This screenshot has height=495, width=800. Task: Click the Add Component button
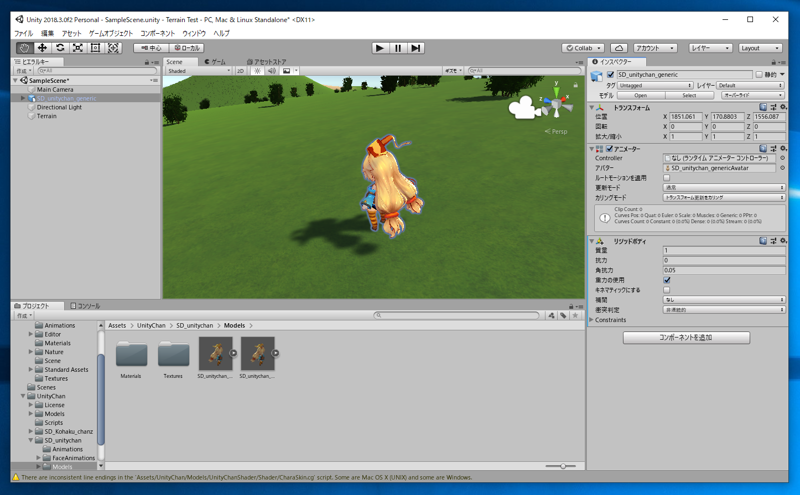pos(686,337)
